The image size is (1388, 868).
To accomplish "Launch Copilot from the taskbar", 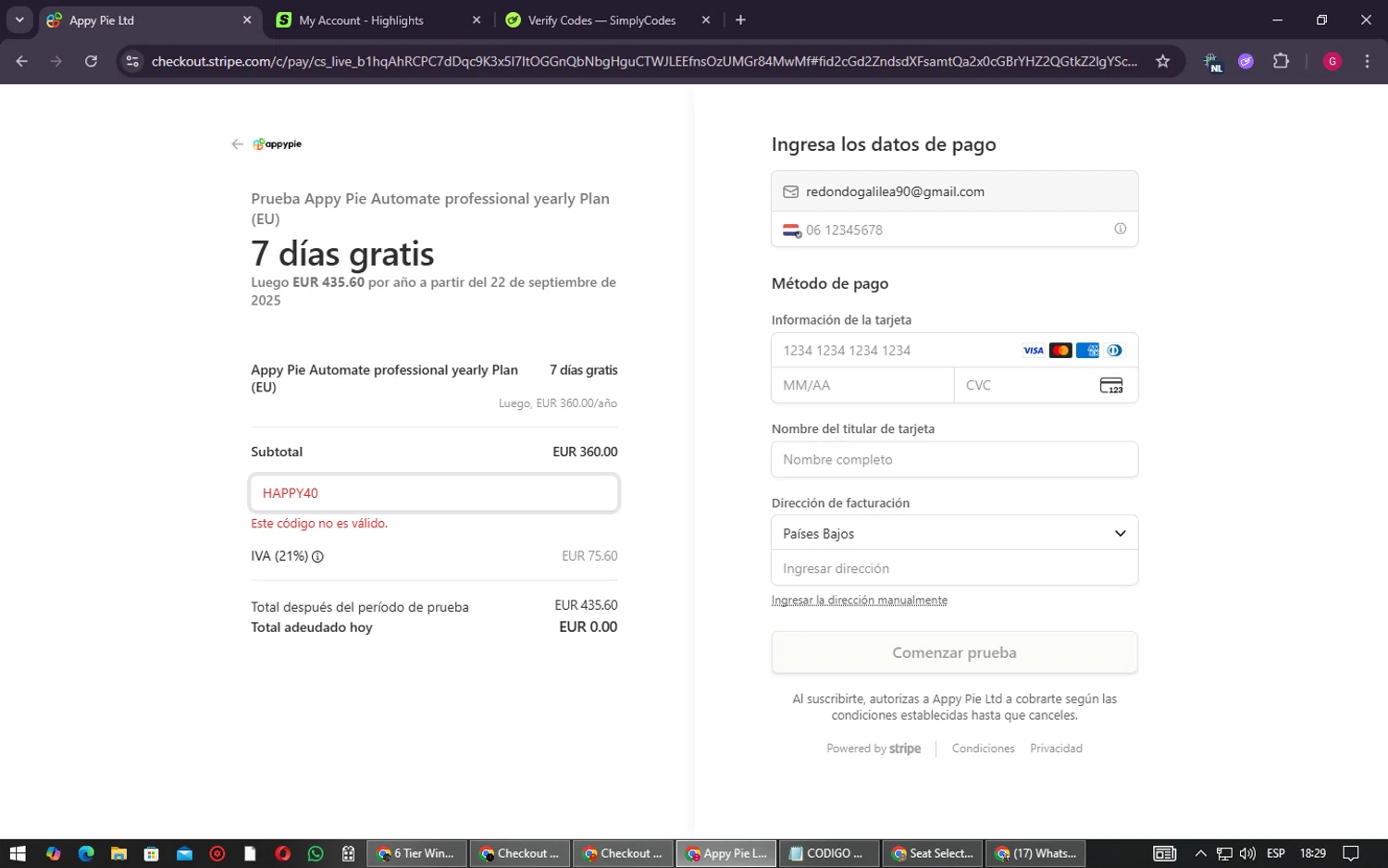I will coord(53,854).
